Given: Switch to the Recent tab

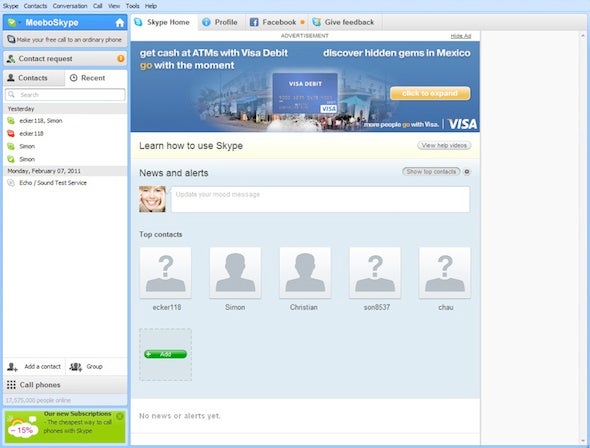Looking at the screenshot, I should pos(88,78).
